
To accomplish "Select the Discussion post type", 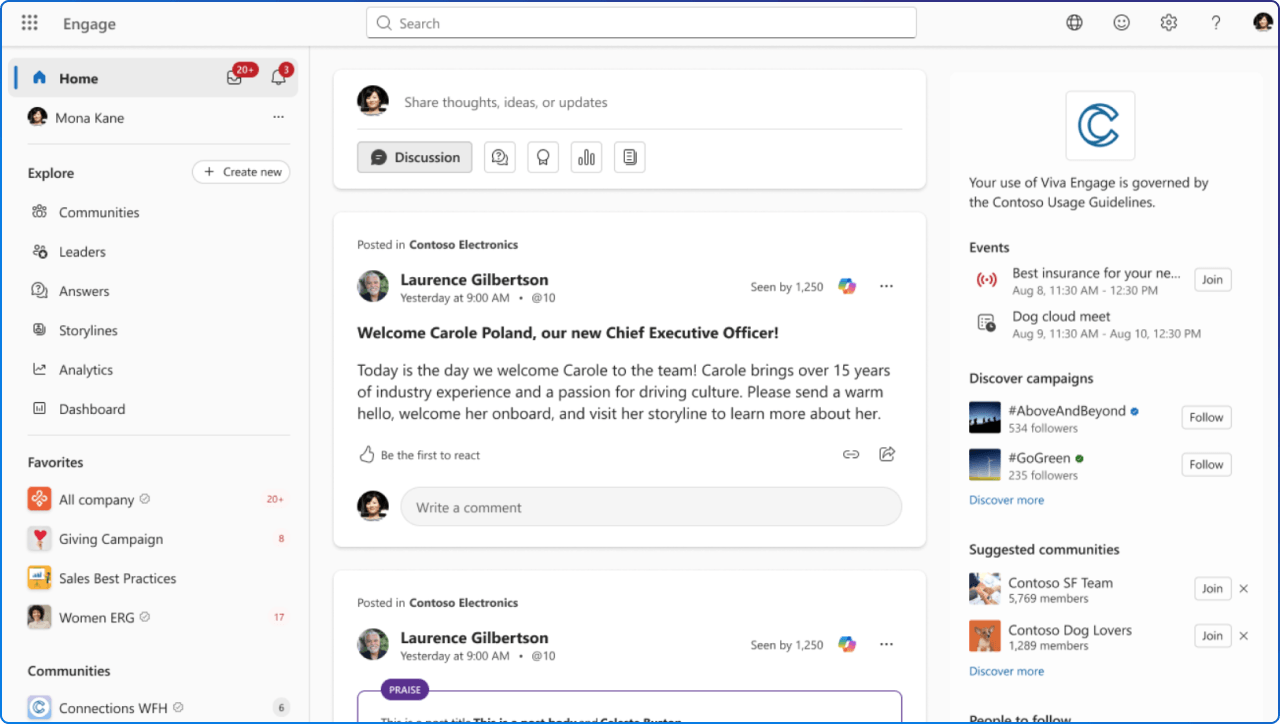I will [x=415, y=157].
